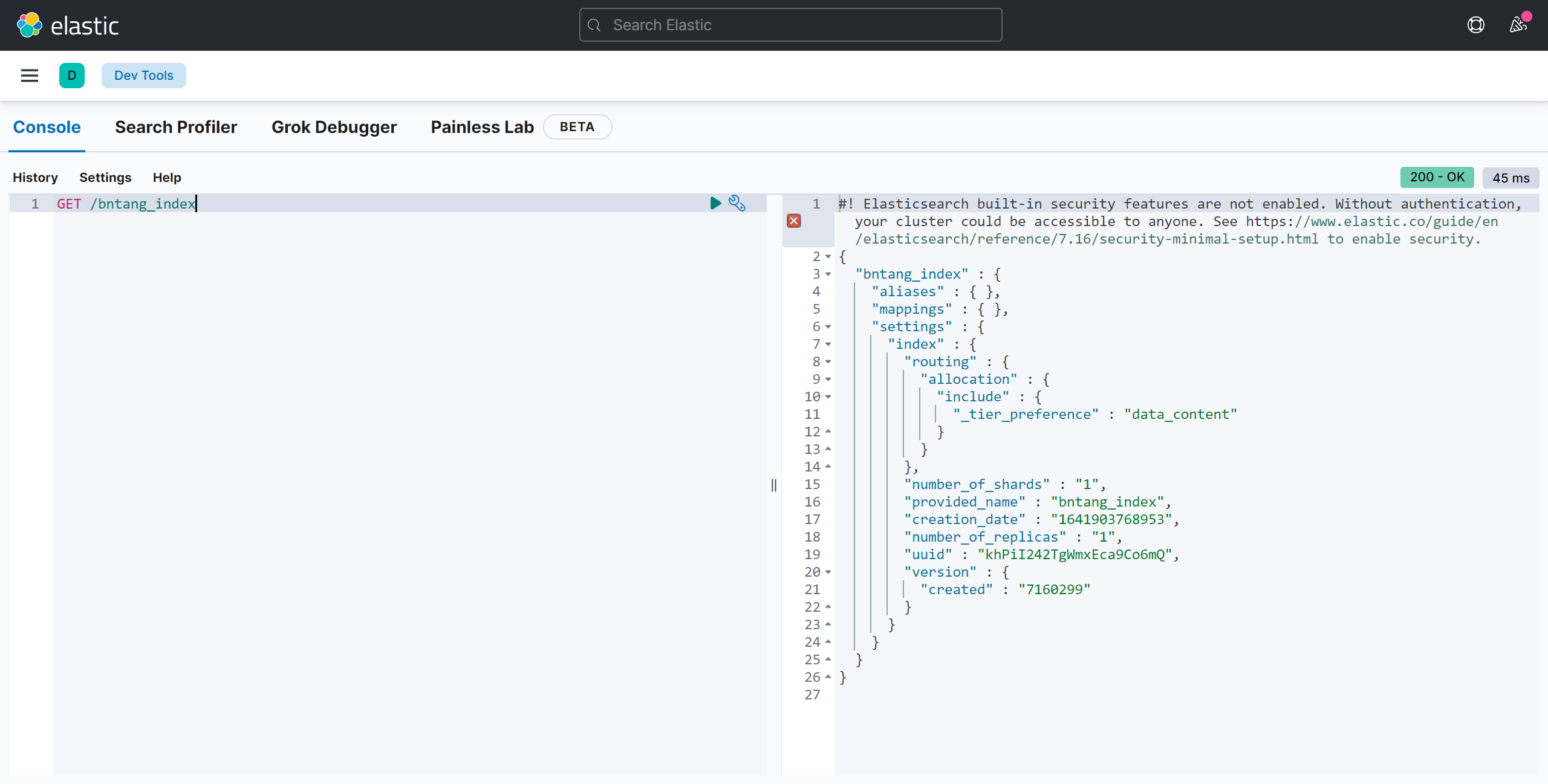Collapse the bntang_index fold on line 3
Screen dimensions: 1548x784
pyautogui.click(x=828, y=274)
